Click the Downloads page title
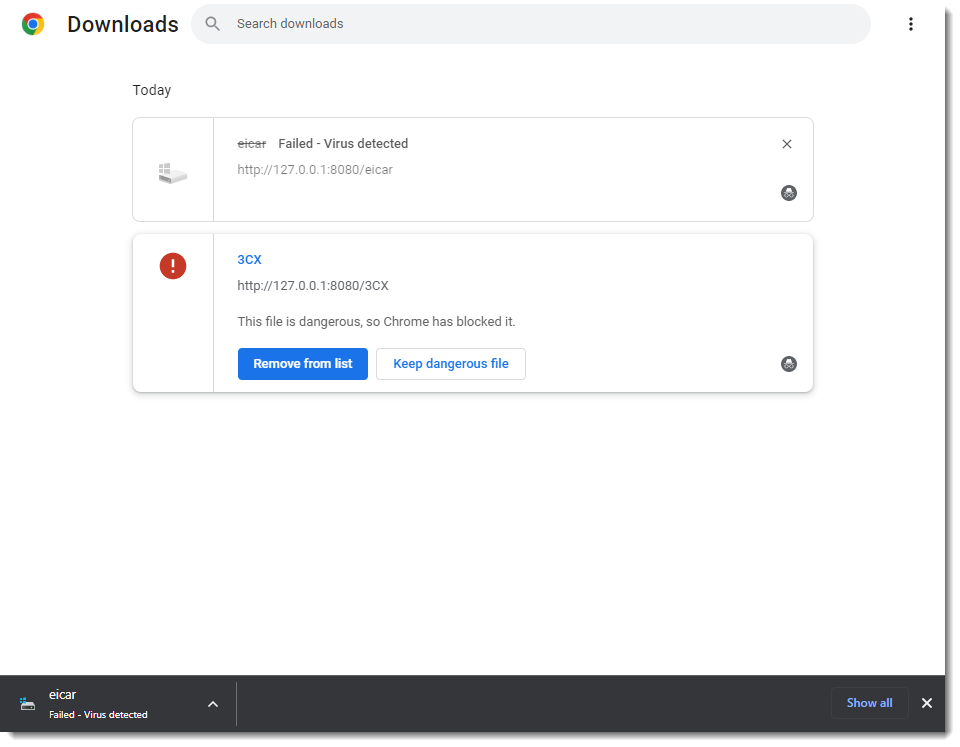The height and width of the screenshot is (747, 960). [123, 24]
